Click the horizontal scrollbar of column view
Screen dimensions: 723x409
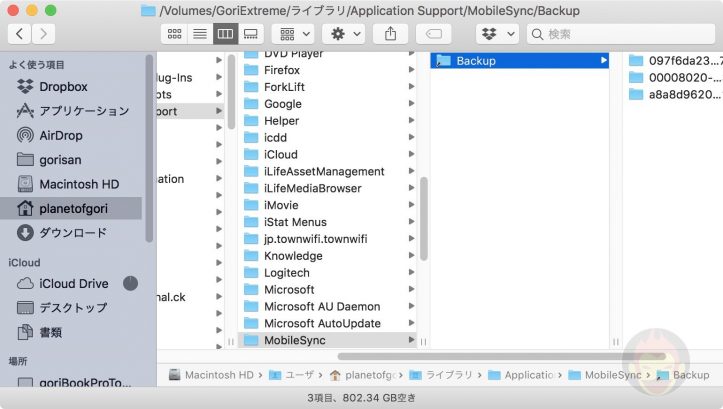[502, 356]
